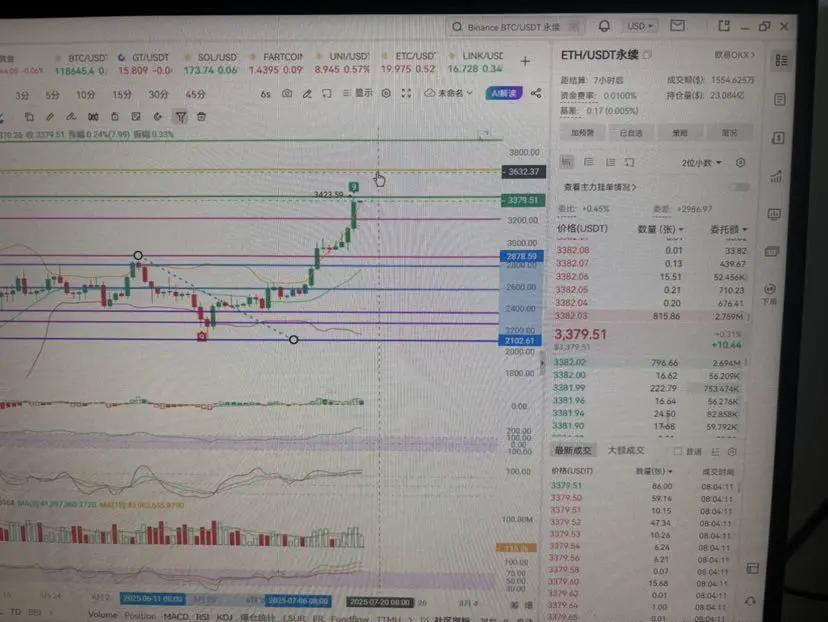Click the OKX exchange link
Screen dimensions: 828x622
click(x=734, y=55)
